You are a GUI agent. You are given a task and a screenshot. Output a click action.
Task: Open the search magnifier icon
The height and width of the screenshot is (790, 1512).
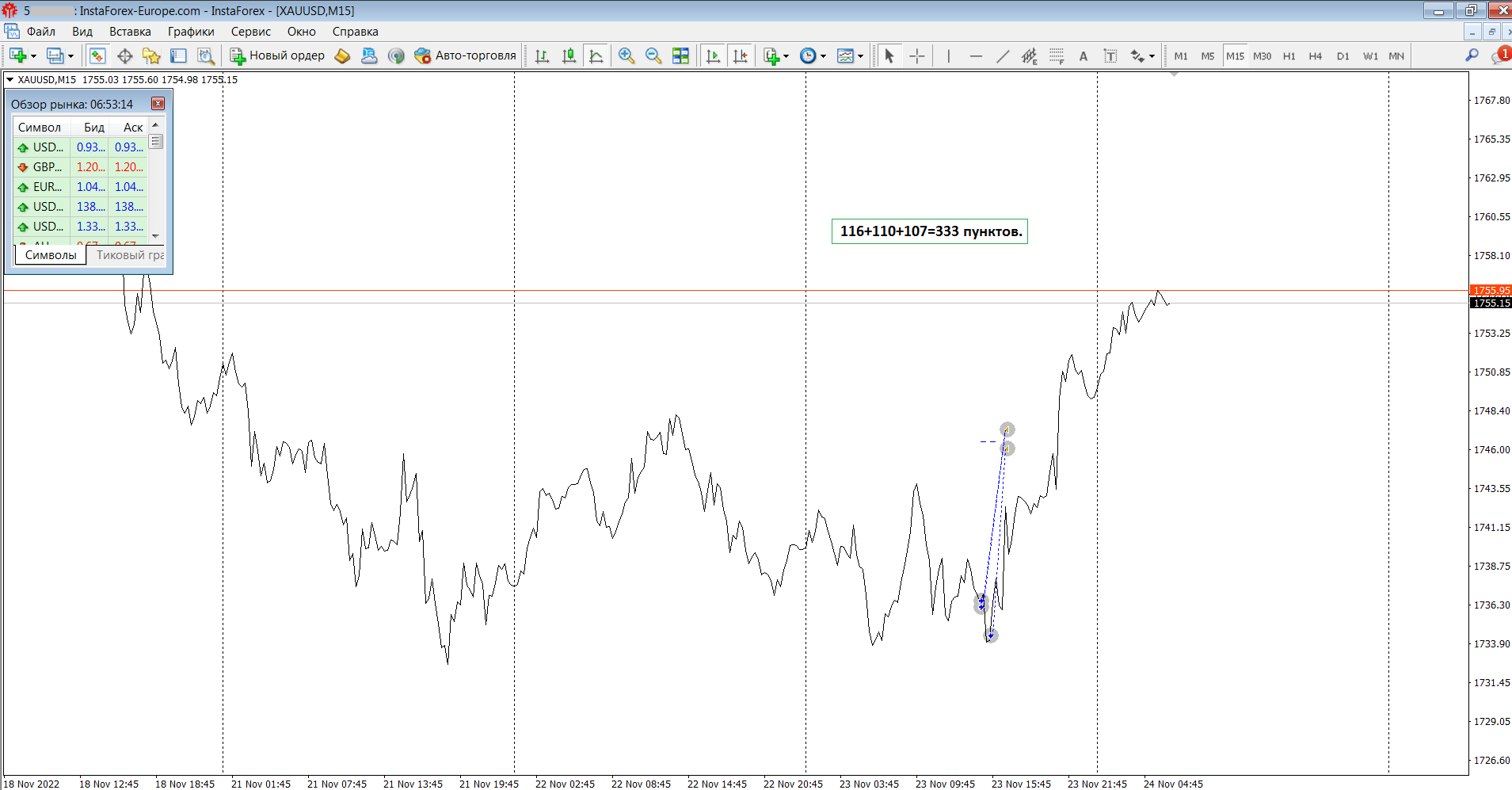[x=1472, y=55]
